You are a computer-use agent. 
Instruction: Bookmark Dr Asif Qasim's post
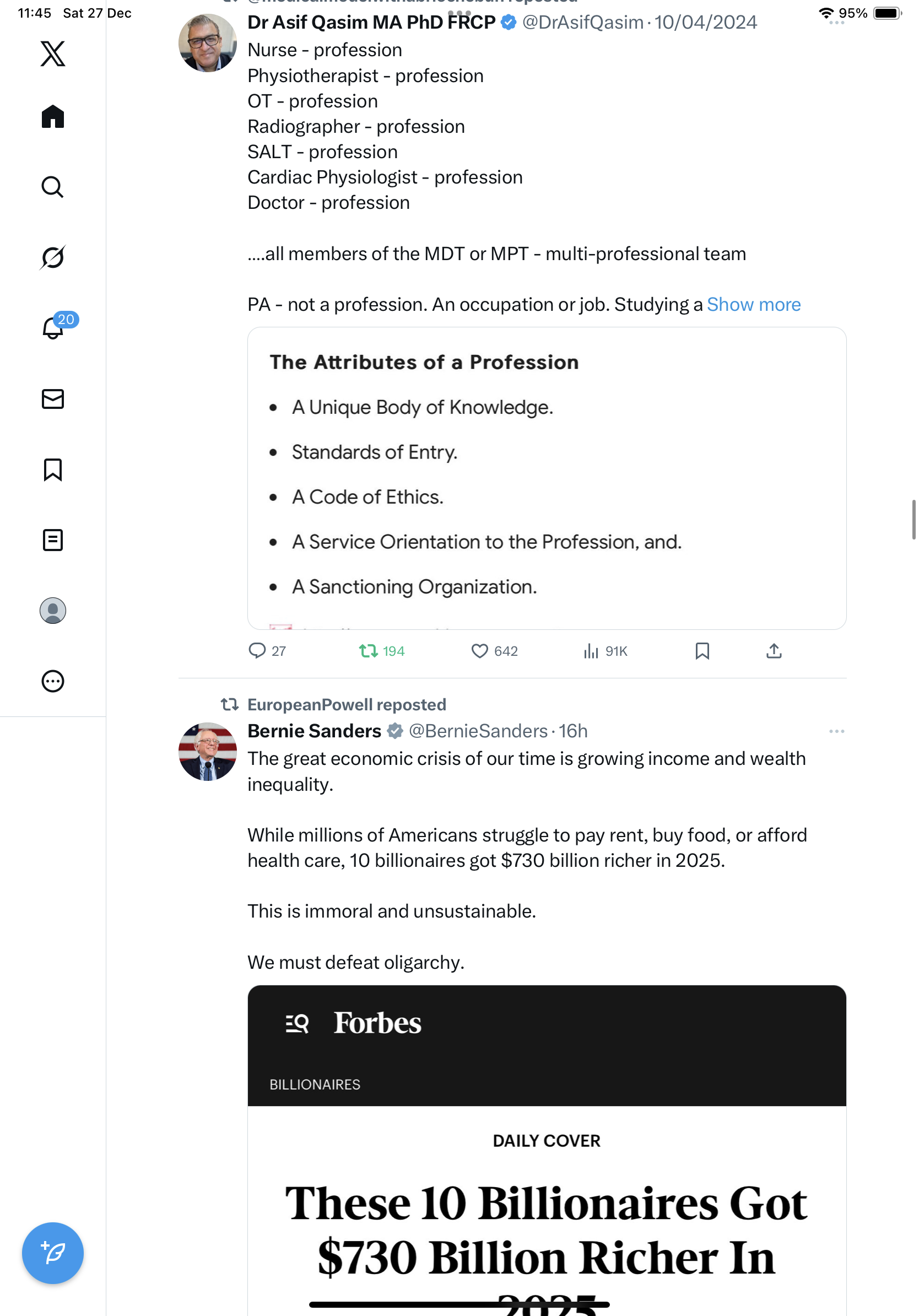tap(702, 651)
